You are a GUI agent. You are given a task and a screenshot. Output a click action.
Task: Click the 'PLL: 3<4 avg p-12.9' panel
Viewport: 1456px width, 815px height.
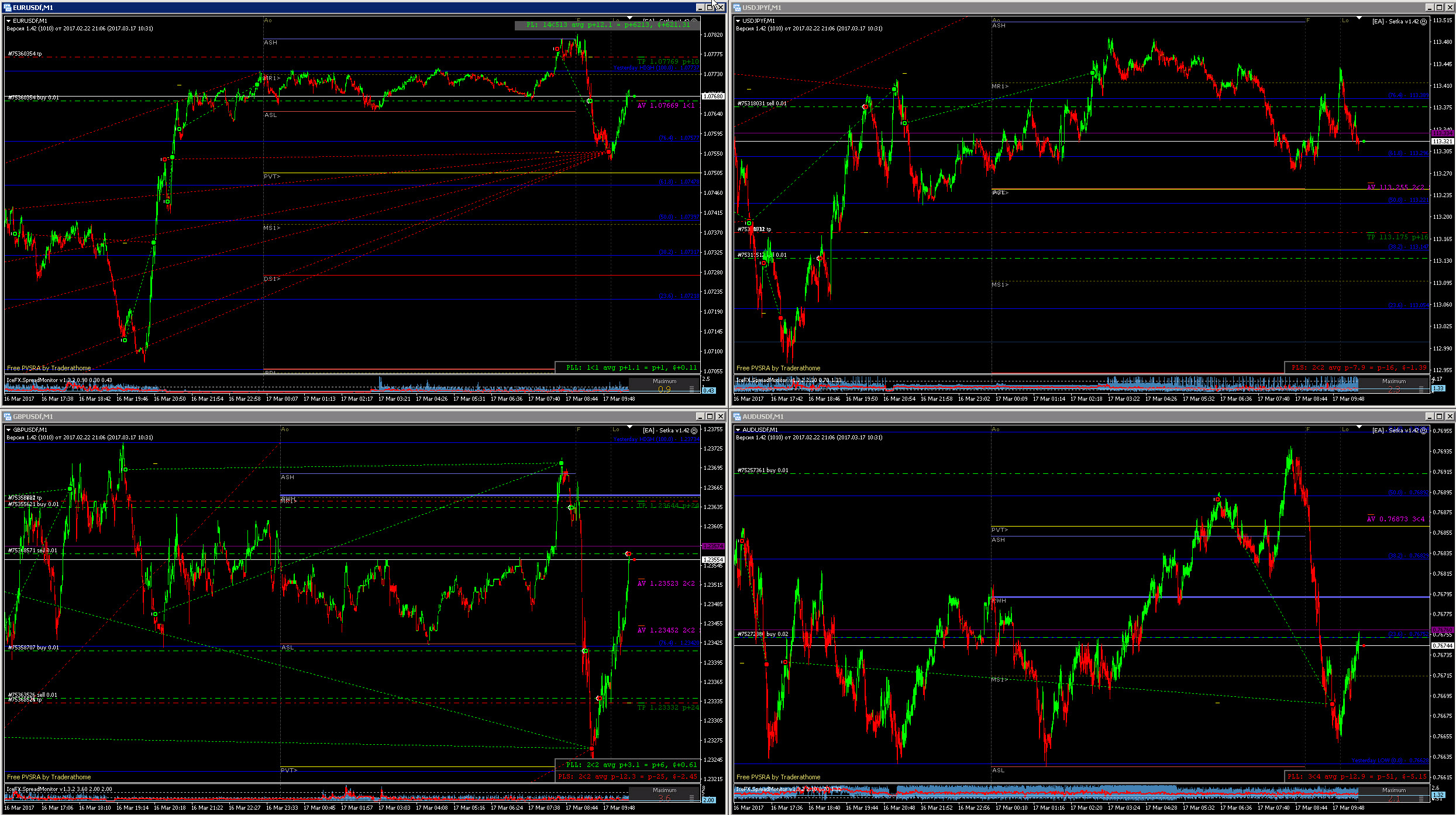[x=1357, y=776]
